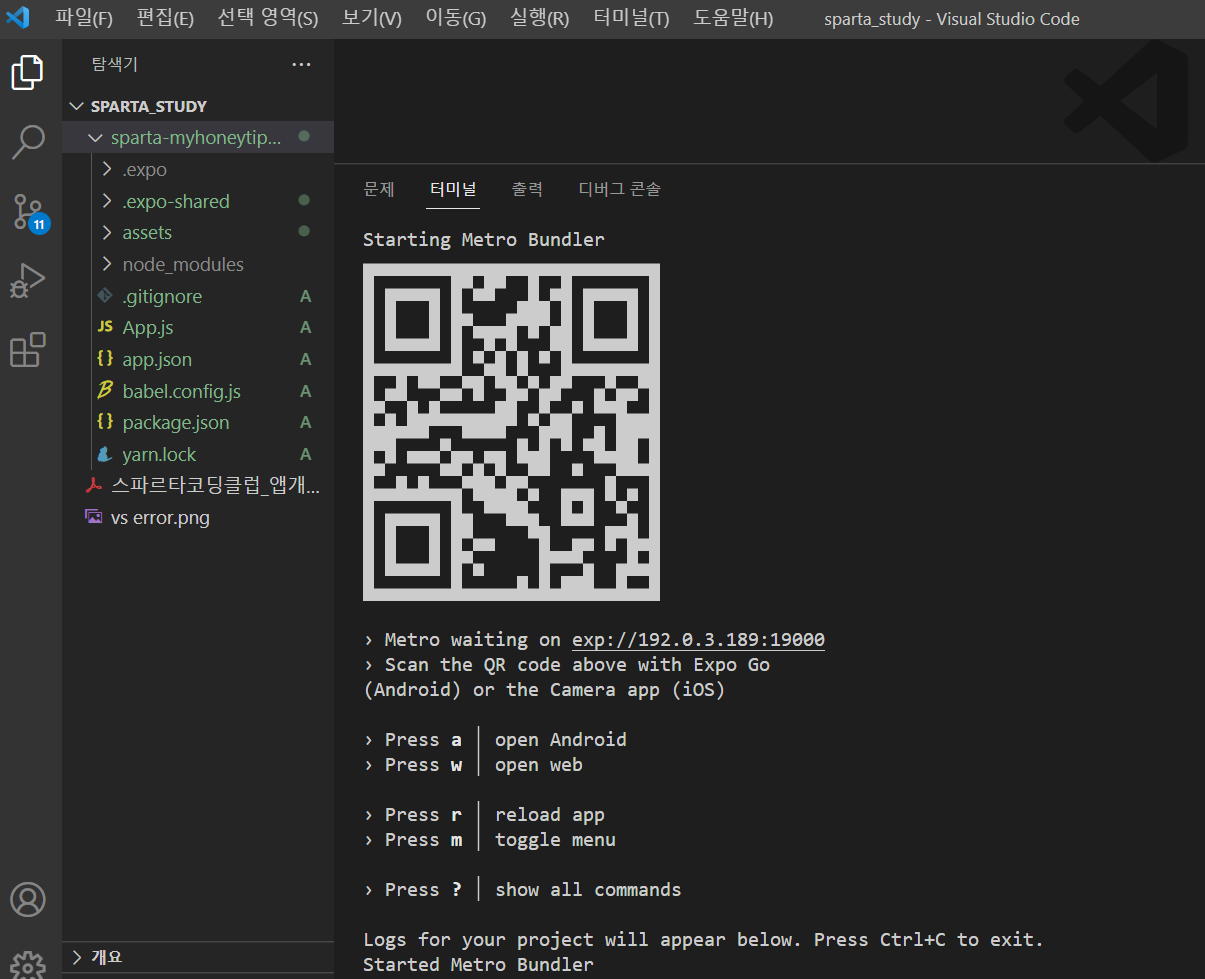1205x979 pixels.
Task: Open the 스파르타코딩클럽_앱개 PDF file
Action: tap(215, 486)
